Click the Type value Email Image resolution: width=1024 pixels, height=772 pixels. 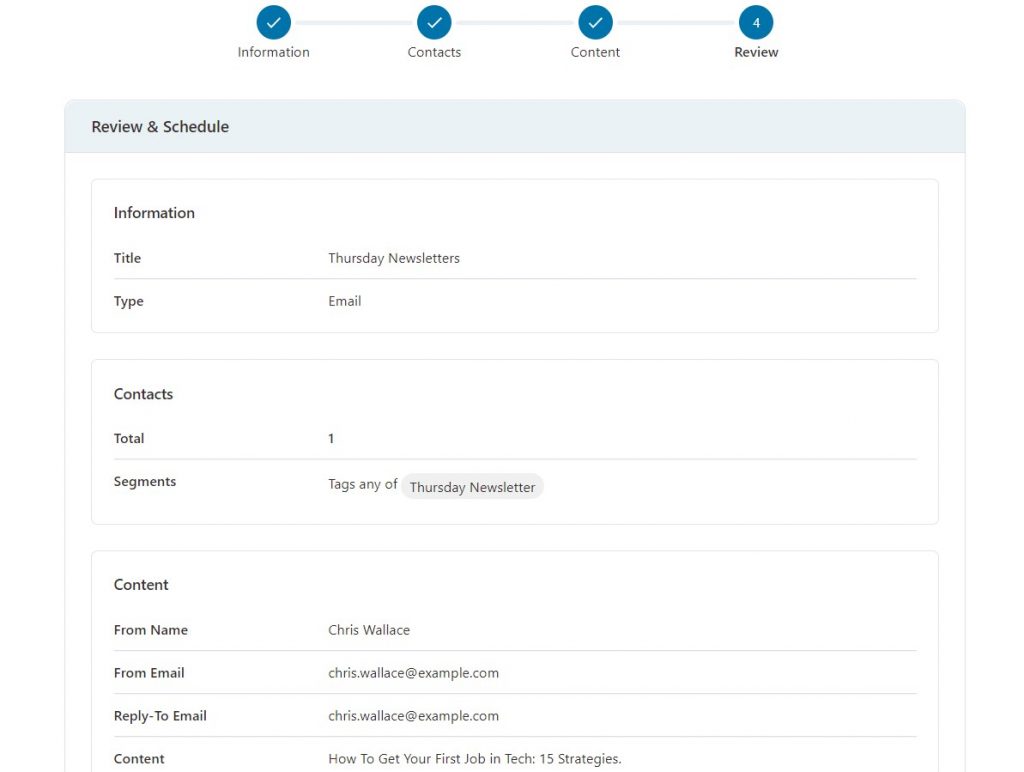(x=345, y=301)
